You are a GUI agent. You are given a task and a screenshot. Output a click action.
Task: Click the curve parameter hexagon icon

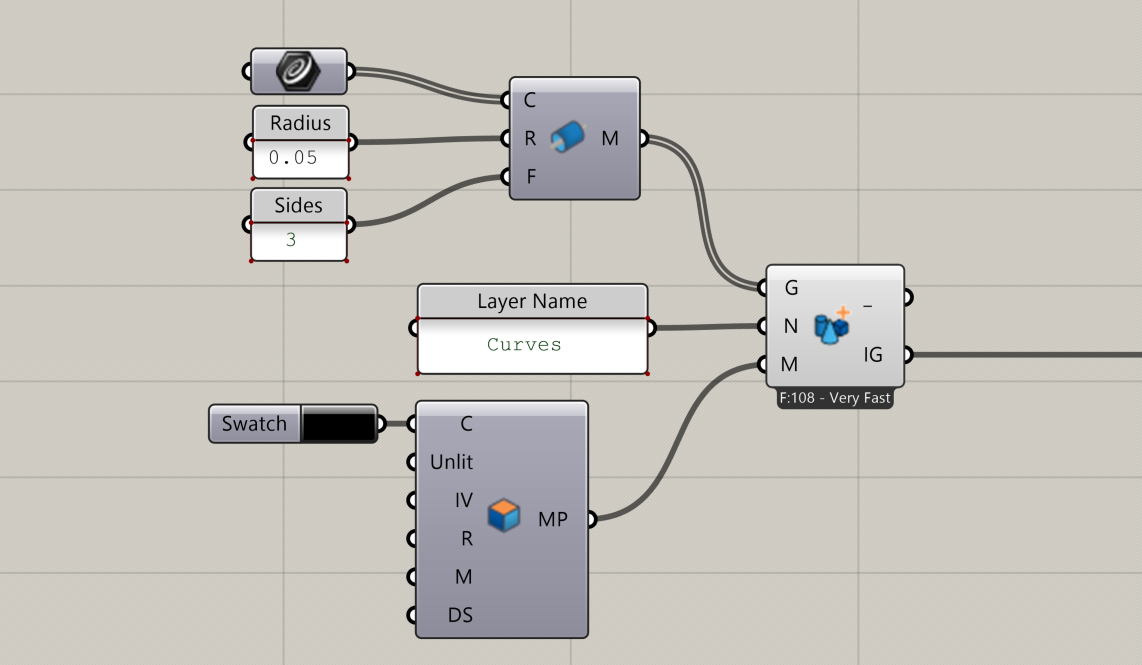[x=298, y=71]
